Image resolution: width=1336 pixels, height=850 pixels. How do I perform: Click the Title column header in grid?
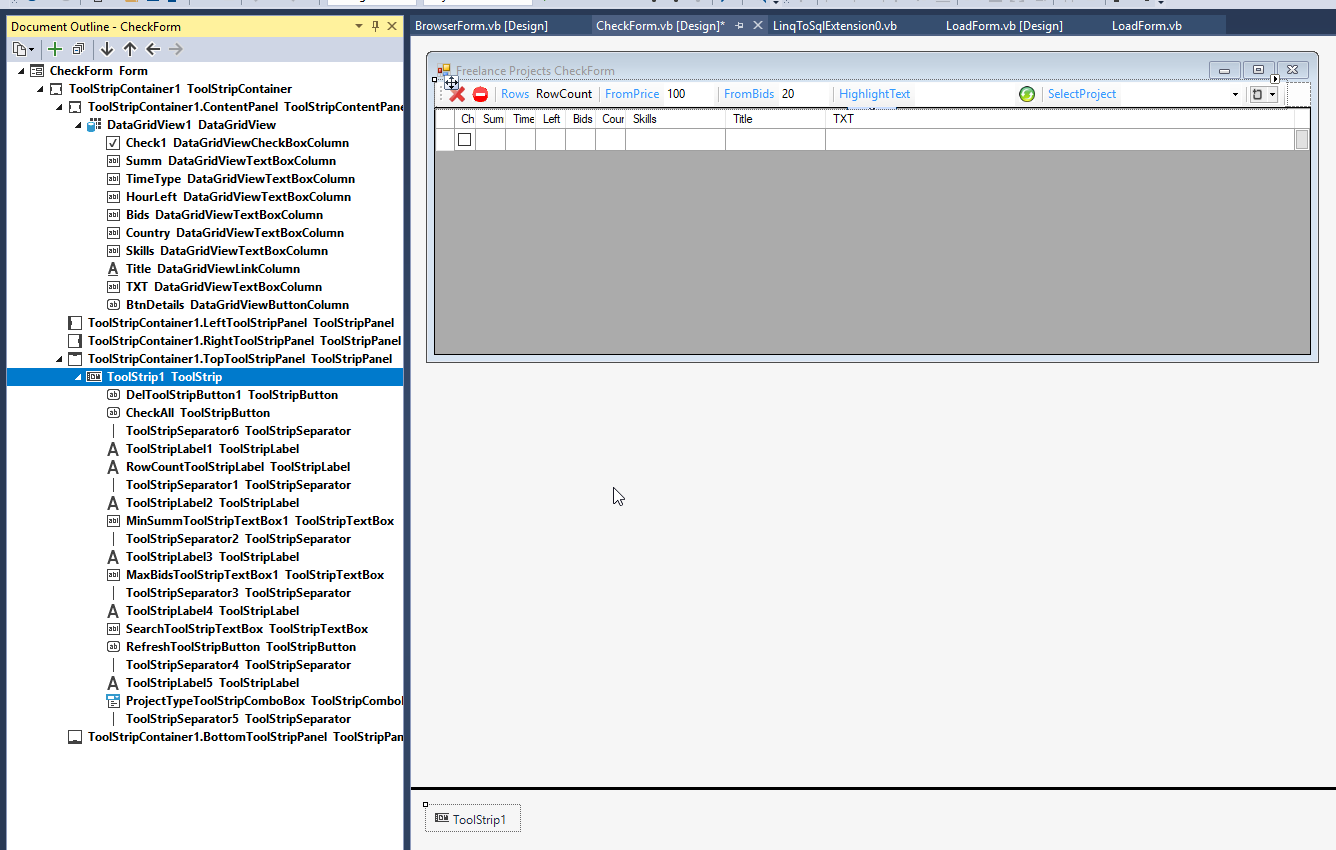775,119
